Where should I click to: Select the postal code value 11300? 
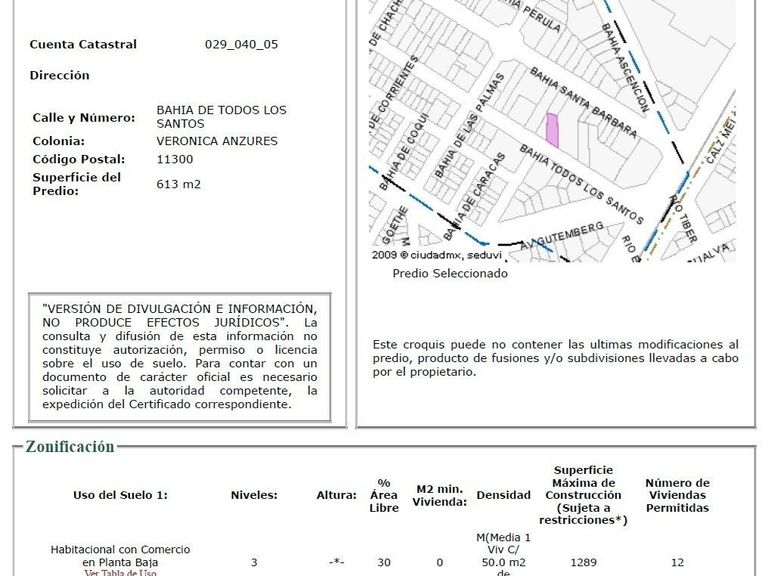(175, 159)
